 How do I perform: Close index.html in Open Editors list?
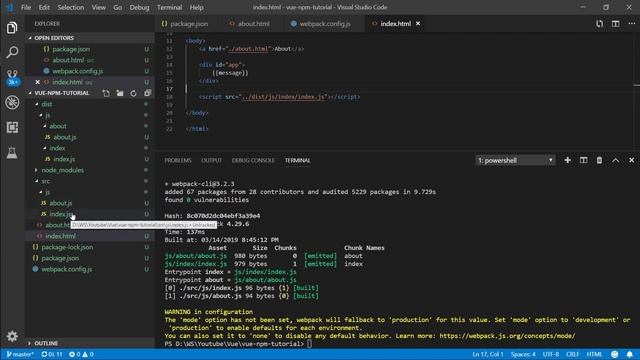coord(38,82)
